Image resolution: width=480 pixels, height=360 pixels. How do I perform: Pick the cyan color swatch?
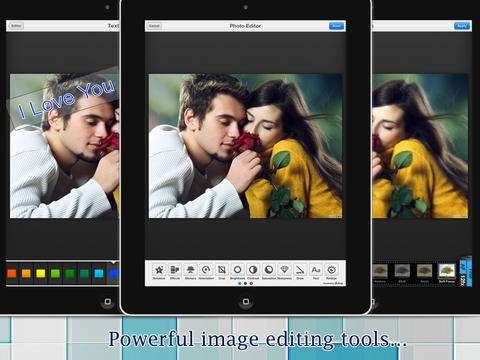pos(99,274)
